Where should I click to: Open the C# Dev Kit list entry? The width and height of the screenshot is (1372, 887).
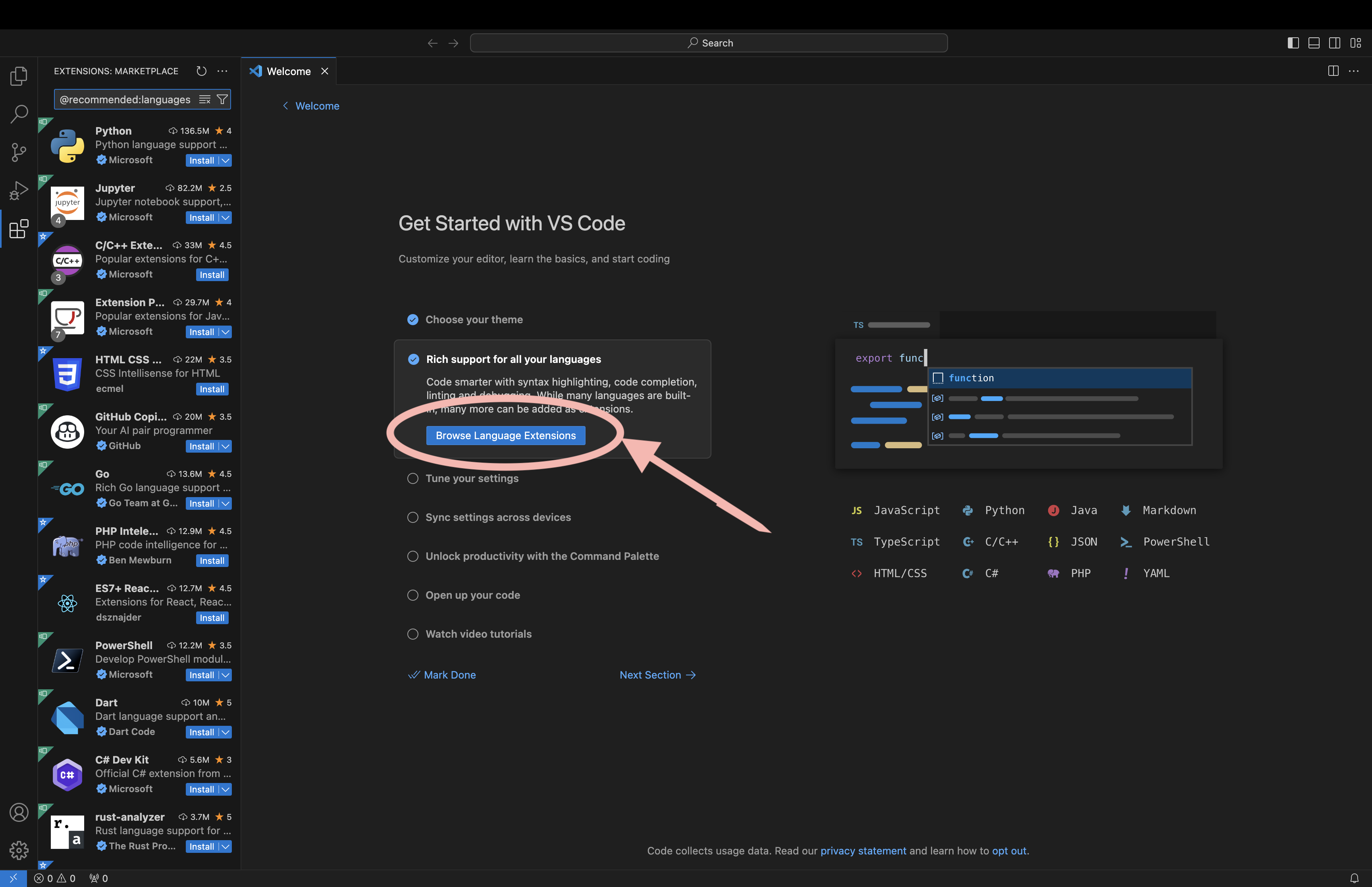click(139, 775)
